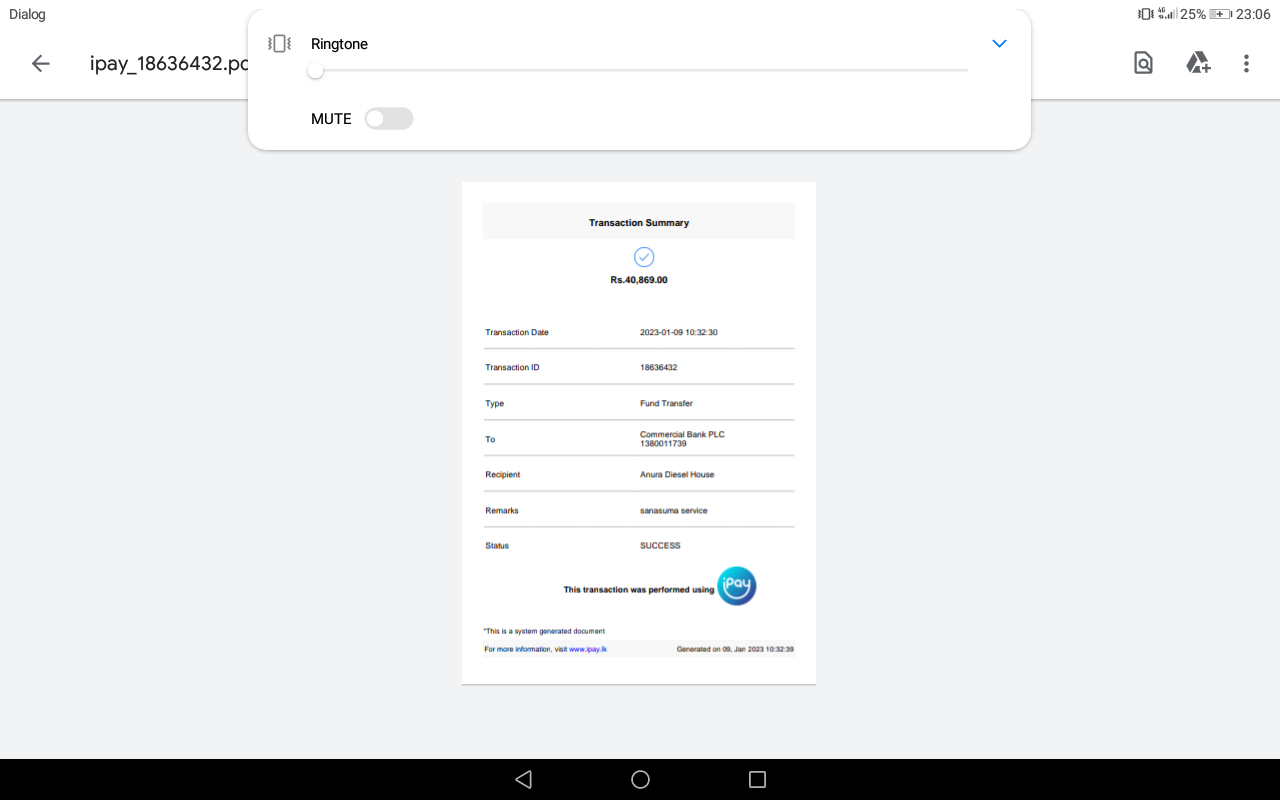Open the find in document search icon

point(1143,64)
